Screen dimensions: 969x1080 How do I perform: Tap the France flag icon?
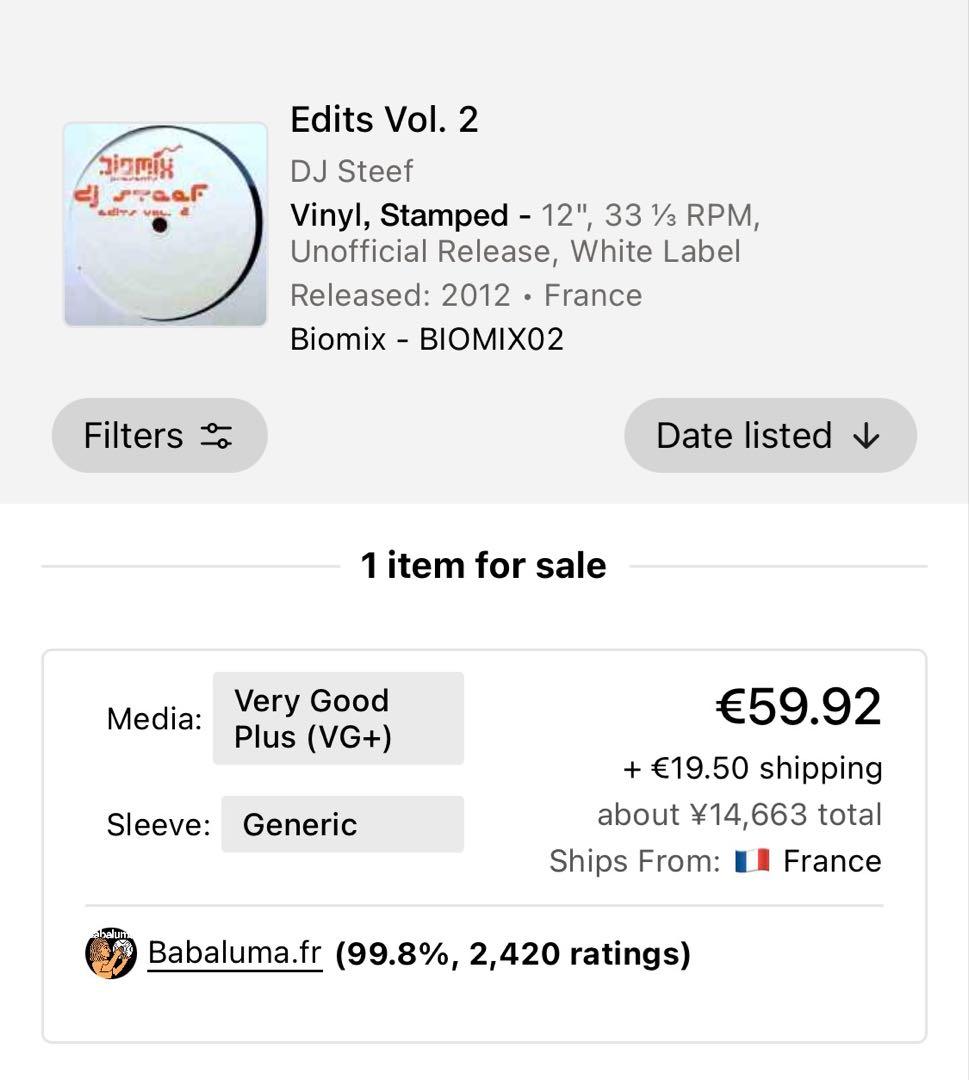tap(751, 861)
